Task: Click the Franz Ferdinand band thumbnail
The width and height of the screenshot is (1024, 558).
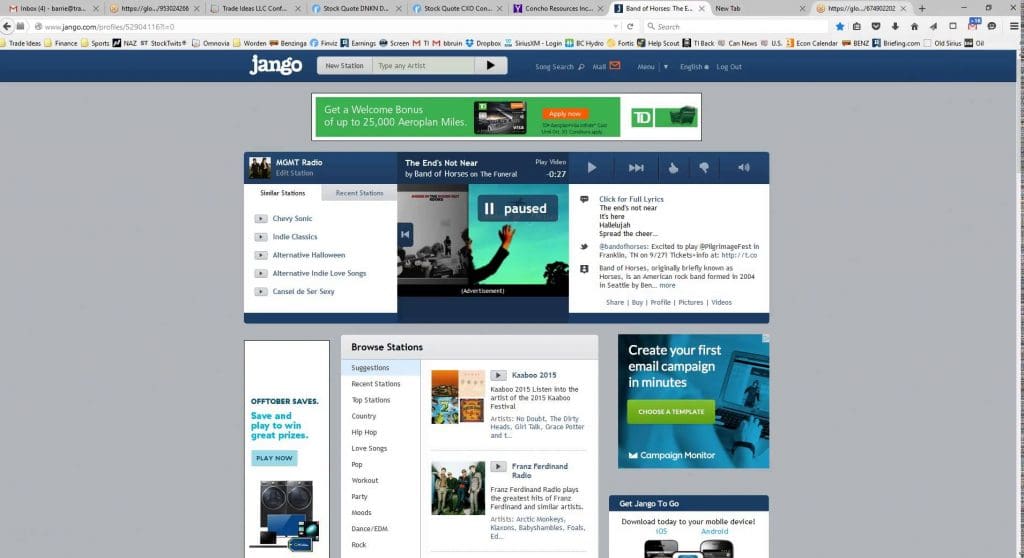Action: tap(458, 488)
